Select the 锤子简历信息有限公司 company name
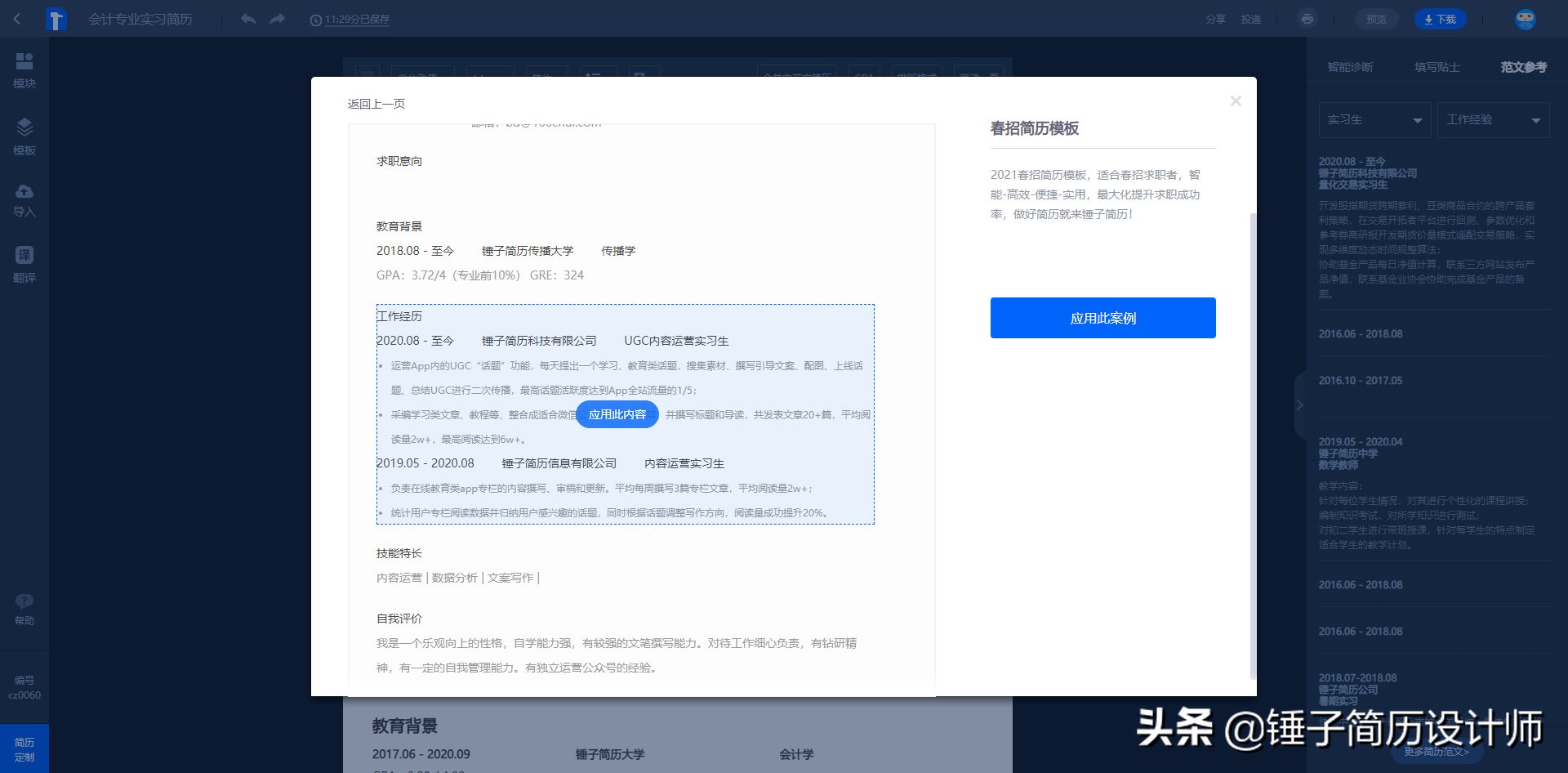This screenshot has width=1568, height=773. (559, 463)
